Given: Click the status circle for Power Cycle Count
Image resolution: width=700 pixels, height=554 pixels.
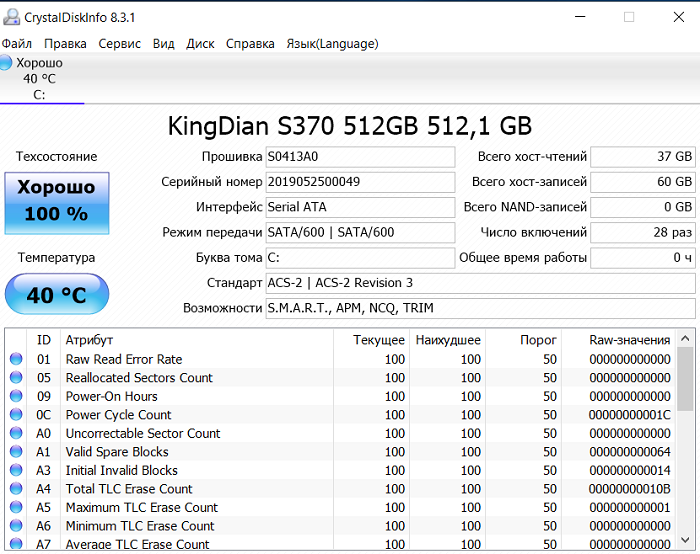Looking at the screenshot, I should 16,415.
